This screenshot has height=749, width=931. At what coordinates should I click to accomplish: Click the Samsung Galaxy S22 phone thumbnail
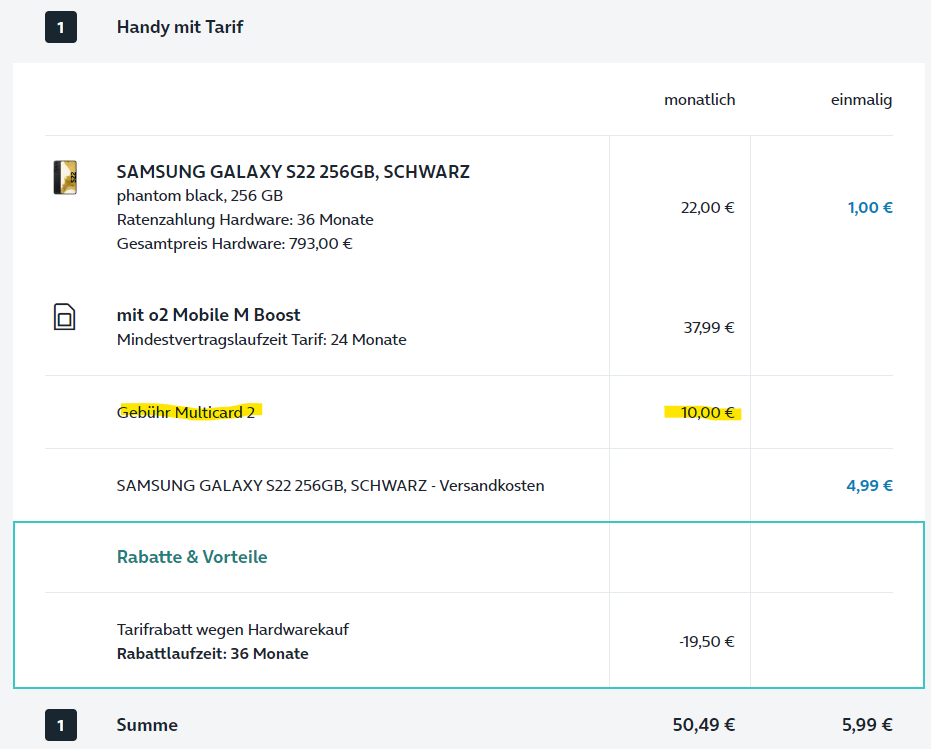pyautogui.click(x=65, y=177)
